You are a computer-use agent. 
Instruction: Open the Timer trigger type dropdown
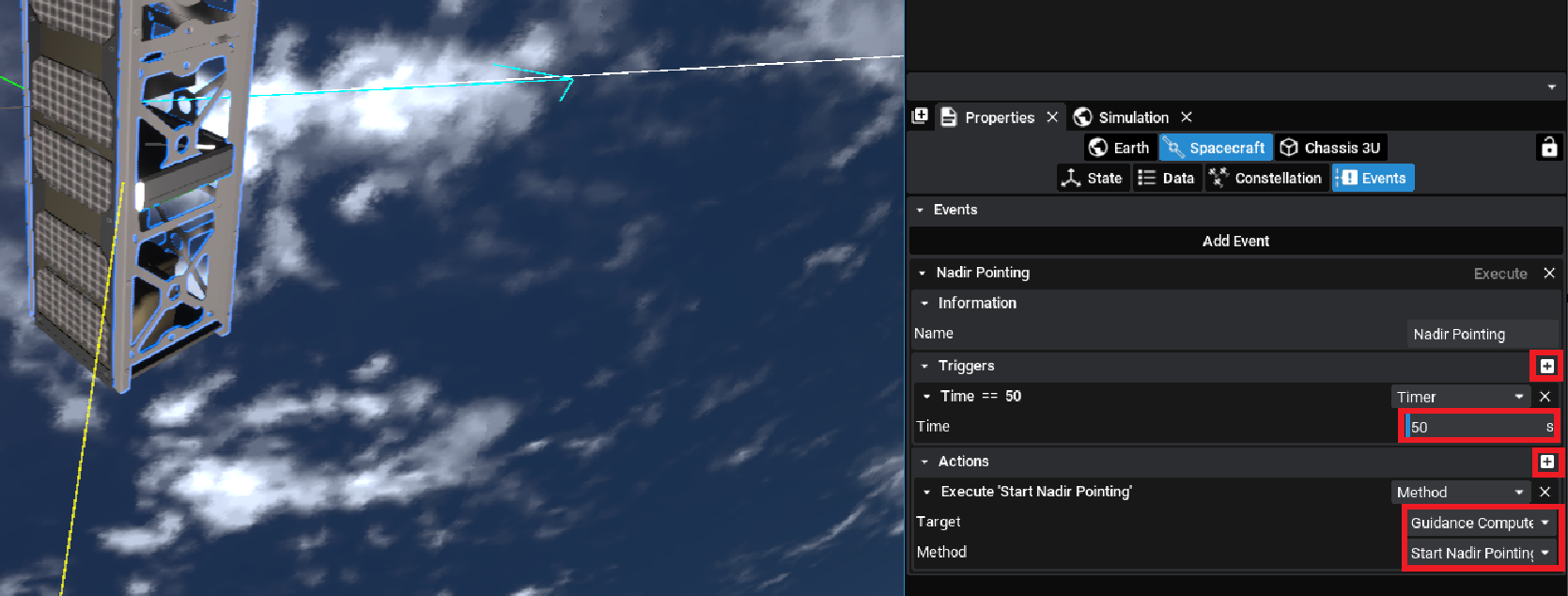pyautogui.click(x=1460, y=397)
